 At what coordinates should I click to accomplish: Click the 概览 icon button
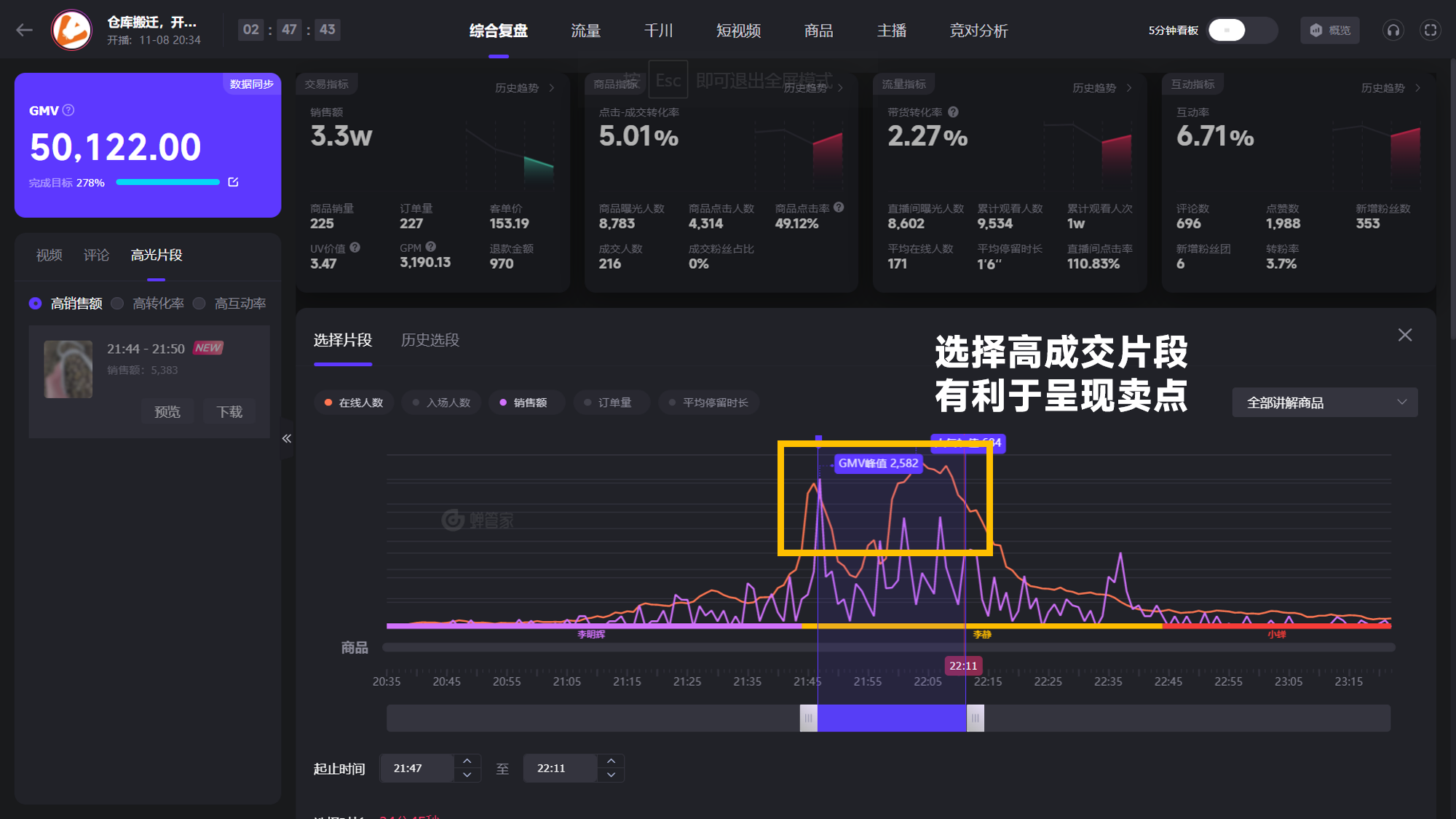tap(1330, 30)
